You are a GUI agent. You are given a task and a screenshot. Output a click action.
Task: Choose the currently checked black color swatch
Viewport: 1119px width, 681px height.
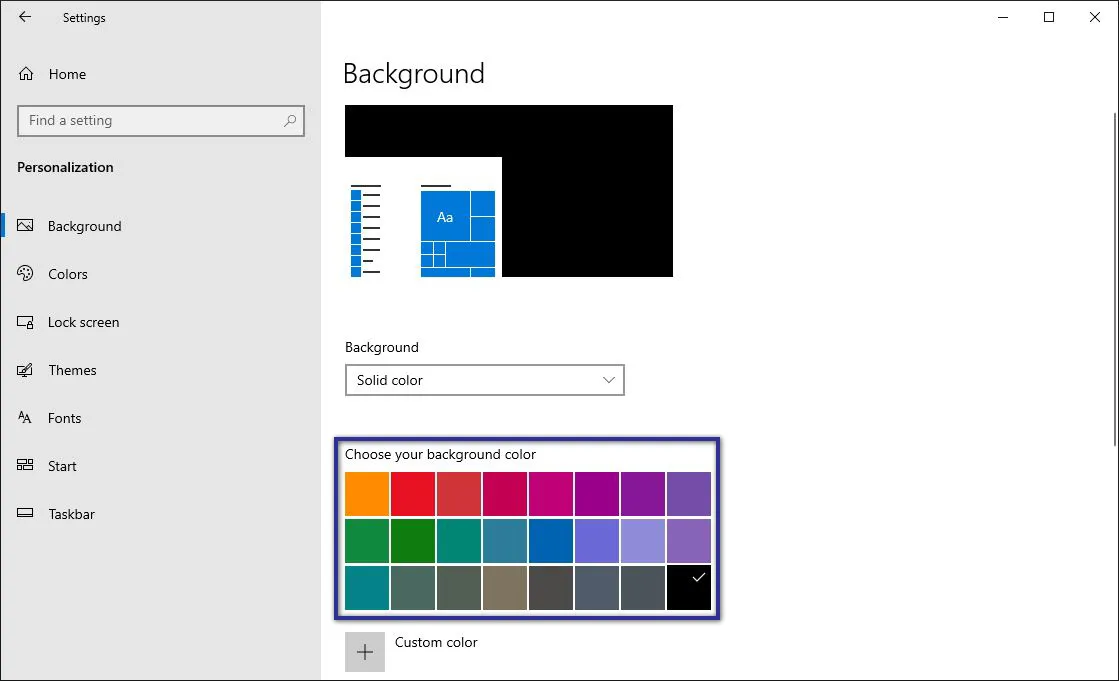(689, 587)
